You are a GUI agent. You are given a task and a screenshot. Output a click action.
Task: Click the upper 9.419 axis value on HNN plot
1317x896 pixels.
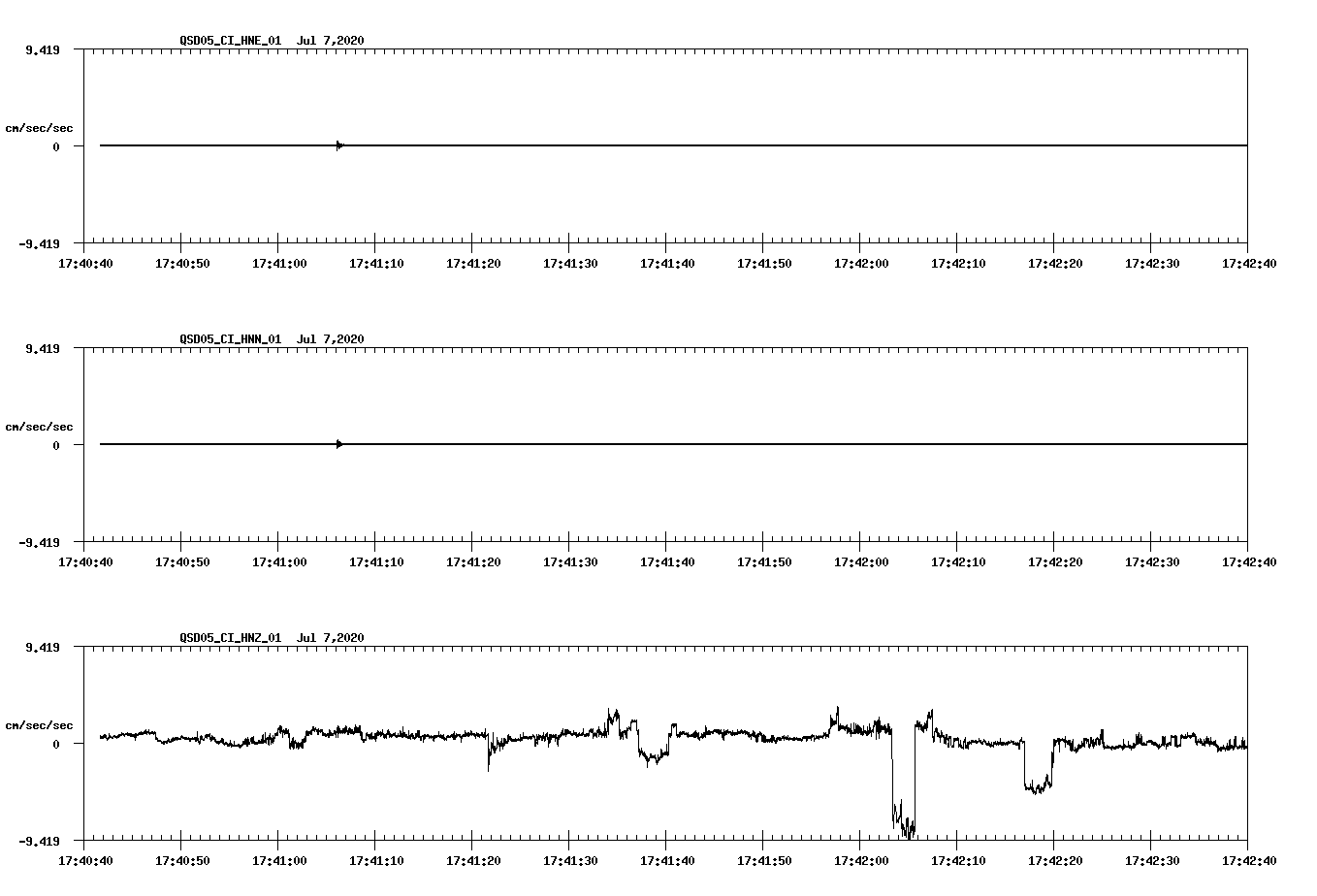pos(43,348)
